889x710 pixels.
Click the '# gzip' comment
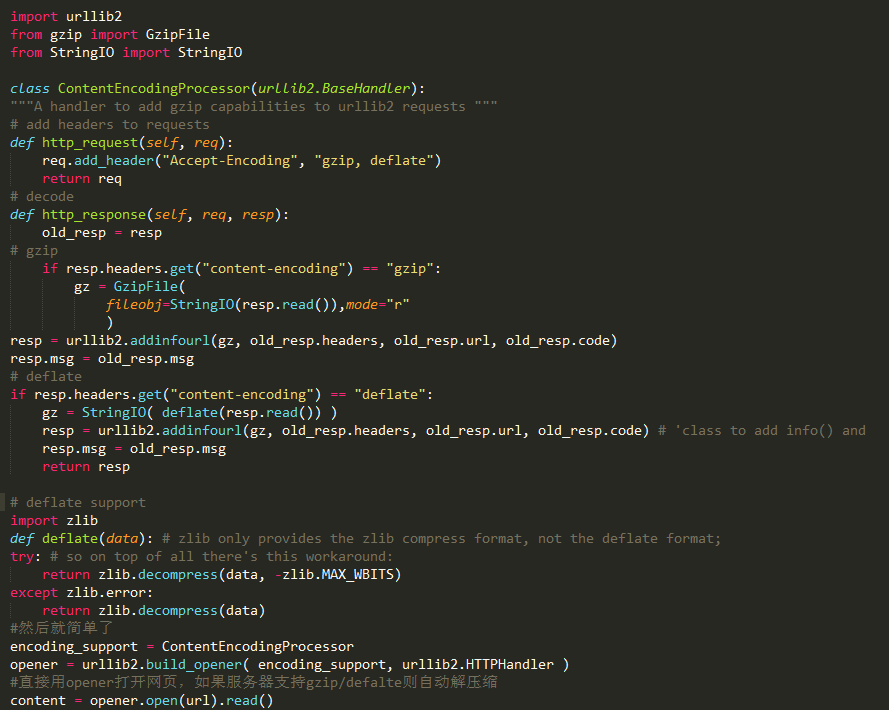click(34, 251)
